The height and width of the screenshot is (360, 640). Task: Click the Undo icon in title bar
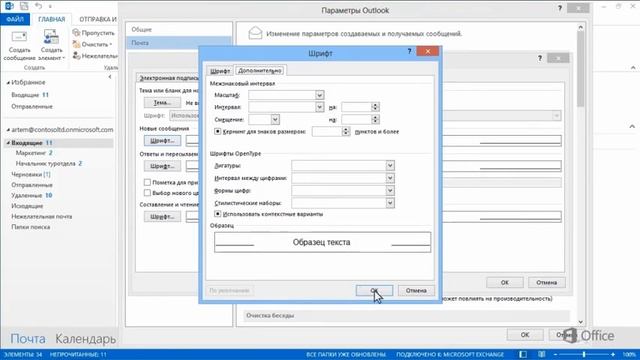[38, 6]
